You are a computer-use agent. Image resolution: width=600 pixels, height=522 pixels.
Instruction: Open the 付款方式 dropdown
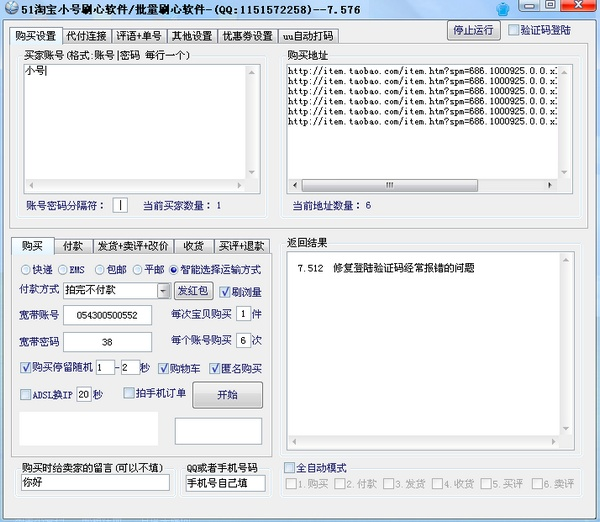163,291
